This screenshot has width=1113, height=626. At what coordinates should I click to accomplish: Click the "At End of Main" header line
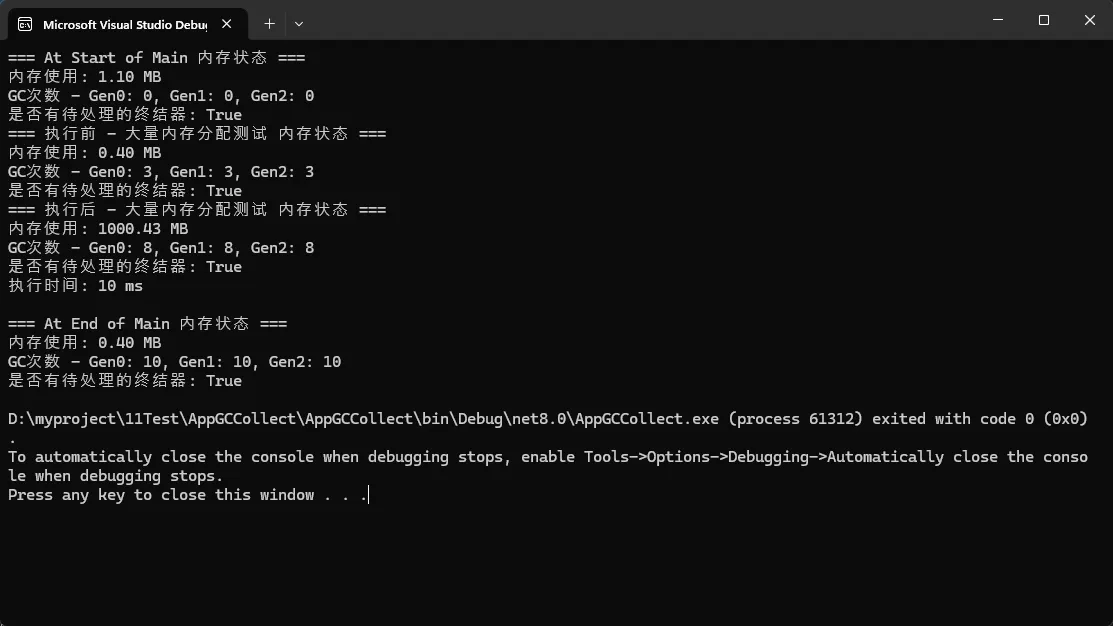(147, 324)
